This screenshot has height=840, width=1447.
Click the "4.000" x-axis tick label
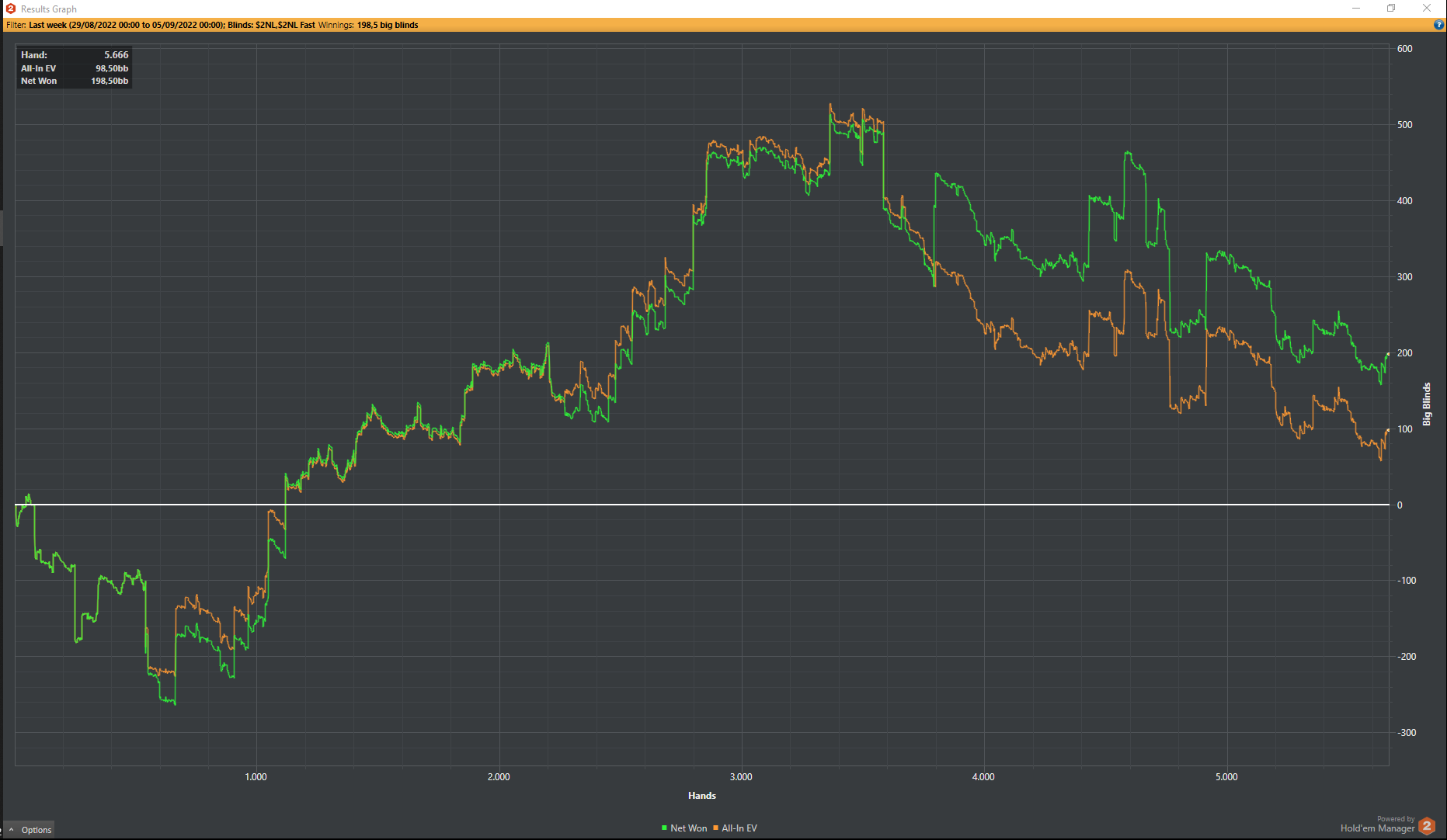pos(983,777)
